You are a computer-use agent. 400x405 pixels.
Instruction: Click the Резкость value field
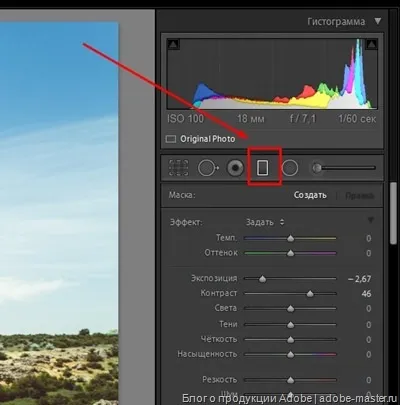tap(368, 380)
